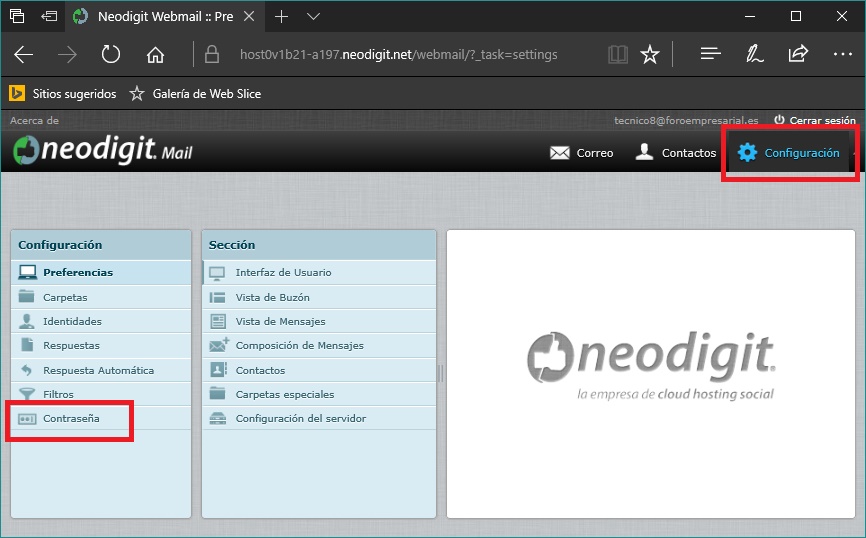Click the Configuración del servidor icon

[x=218, y=418]
